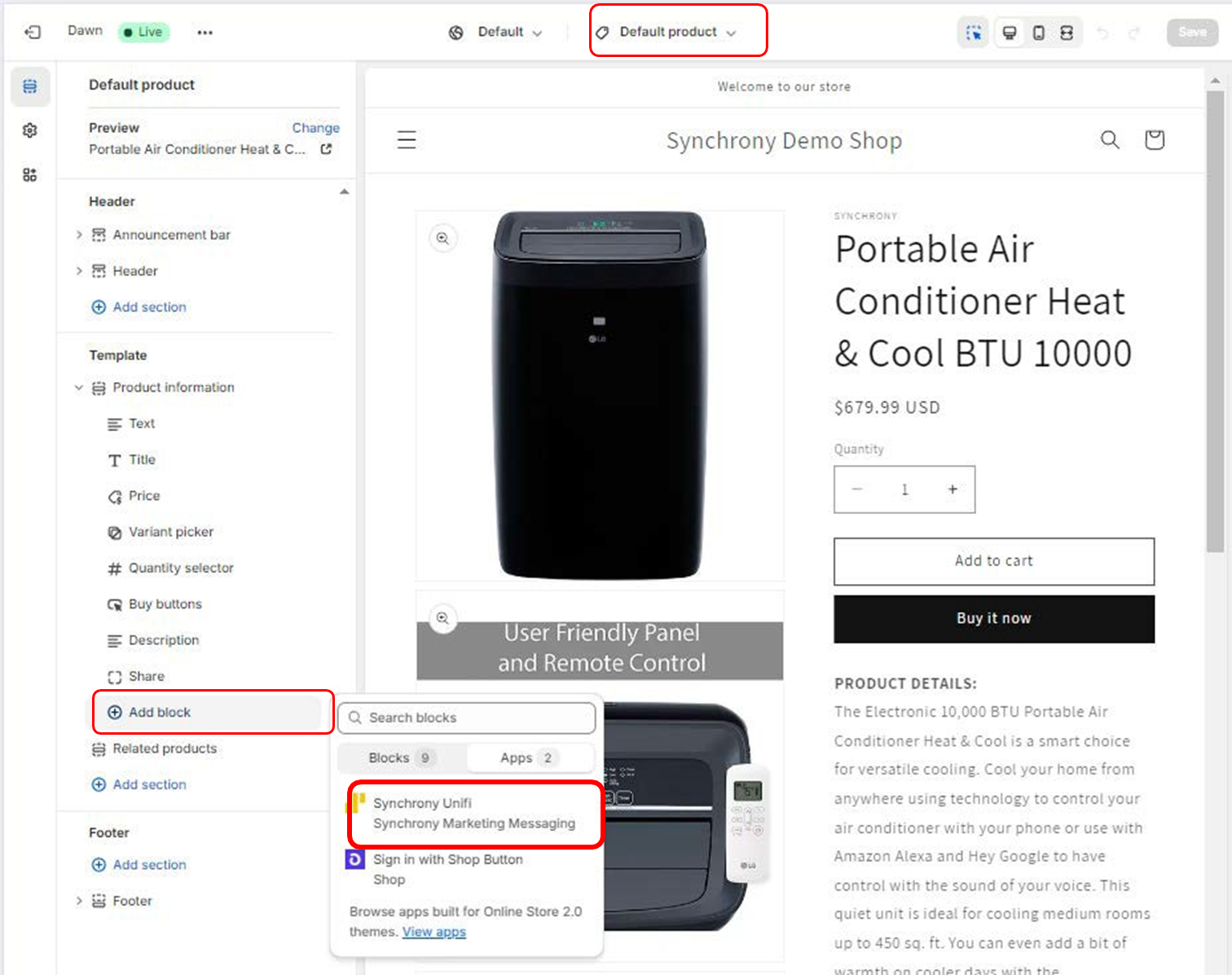Decrease quantity with minus button
The image size is (1232, 975).
pos(856,490)
